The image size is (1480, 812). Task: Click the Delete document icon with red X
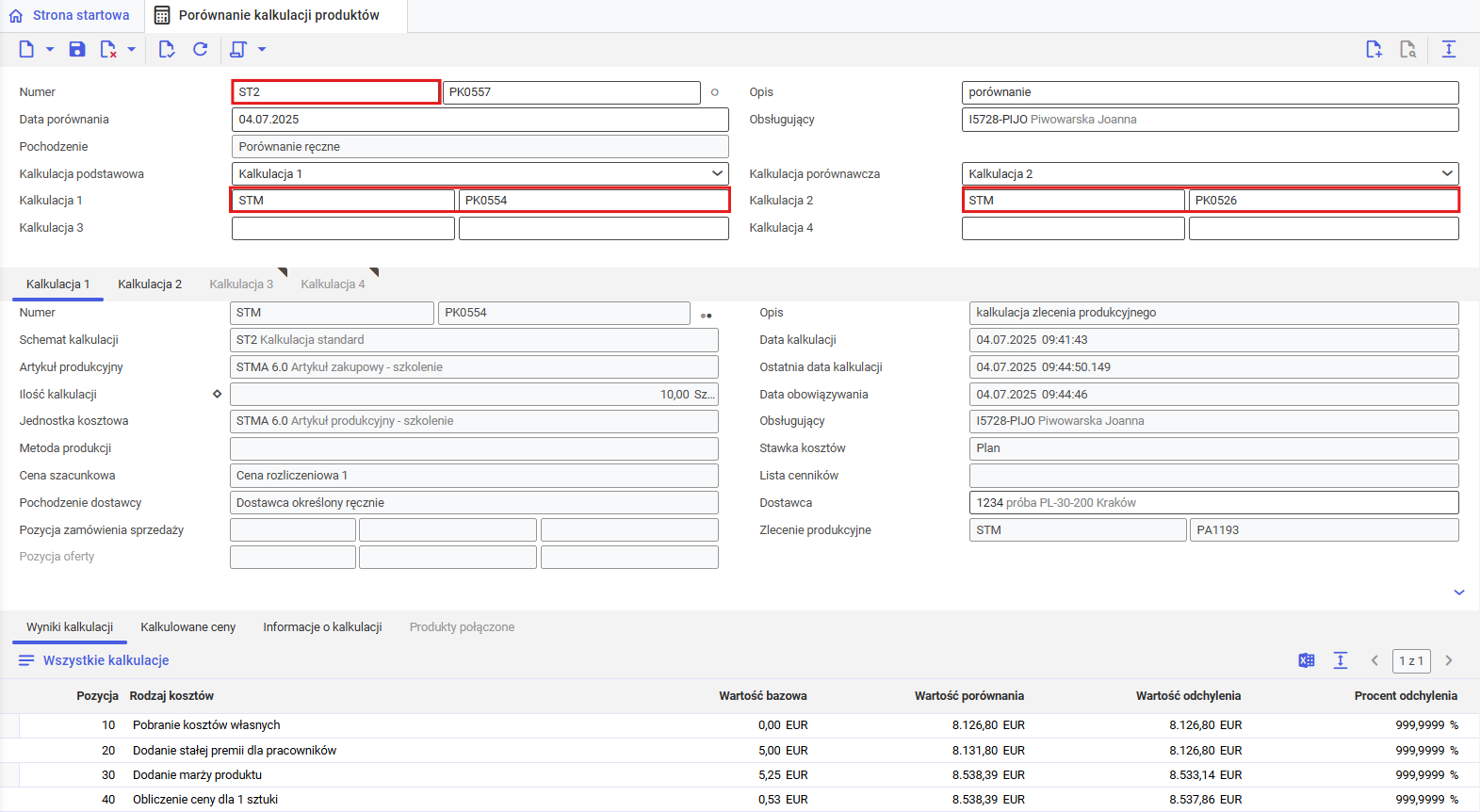click(x=108, y=49)
